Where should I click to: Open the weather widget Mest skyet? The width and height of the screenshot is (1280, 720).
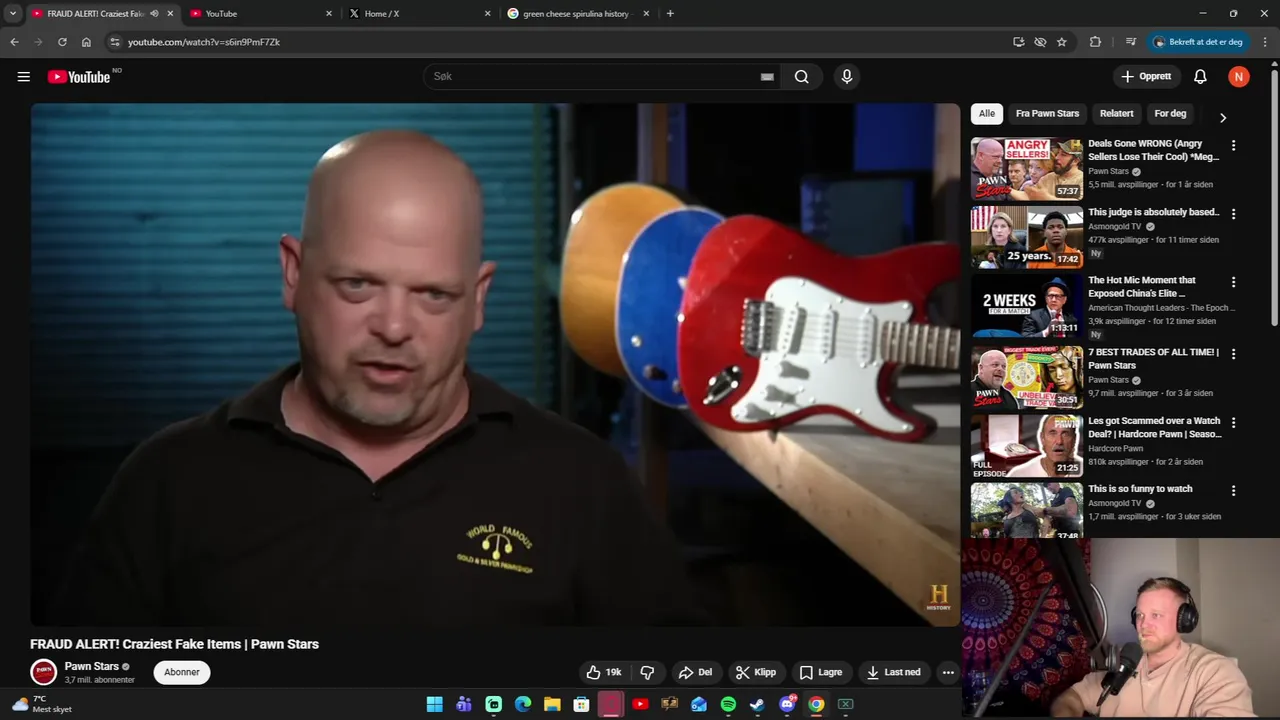41,704
